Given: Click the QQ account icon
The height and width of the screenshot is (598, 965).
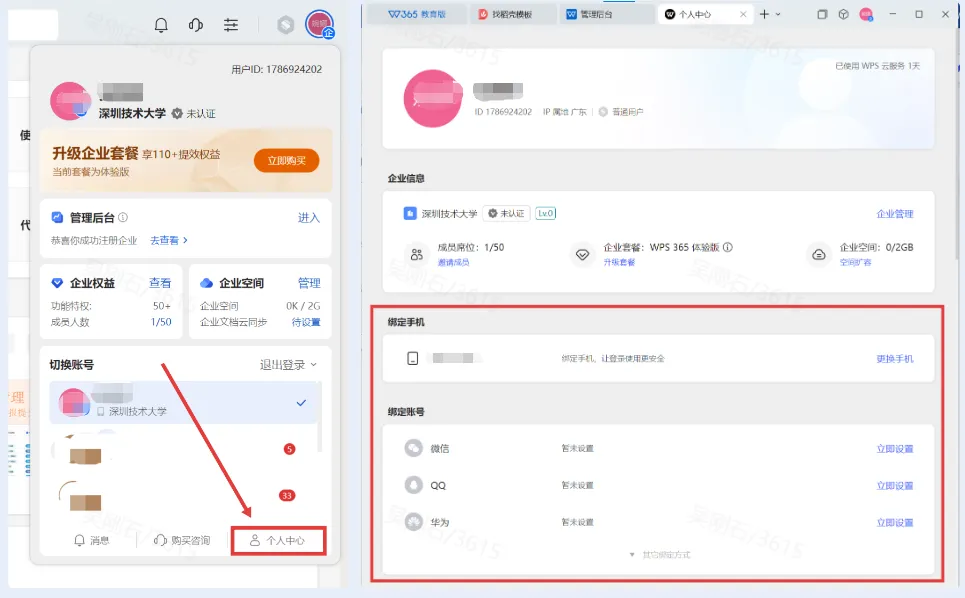Looking at the screenshot, I should click(x=414, y=485).
